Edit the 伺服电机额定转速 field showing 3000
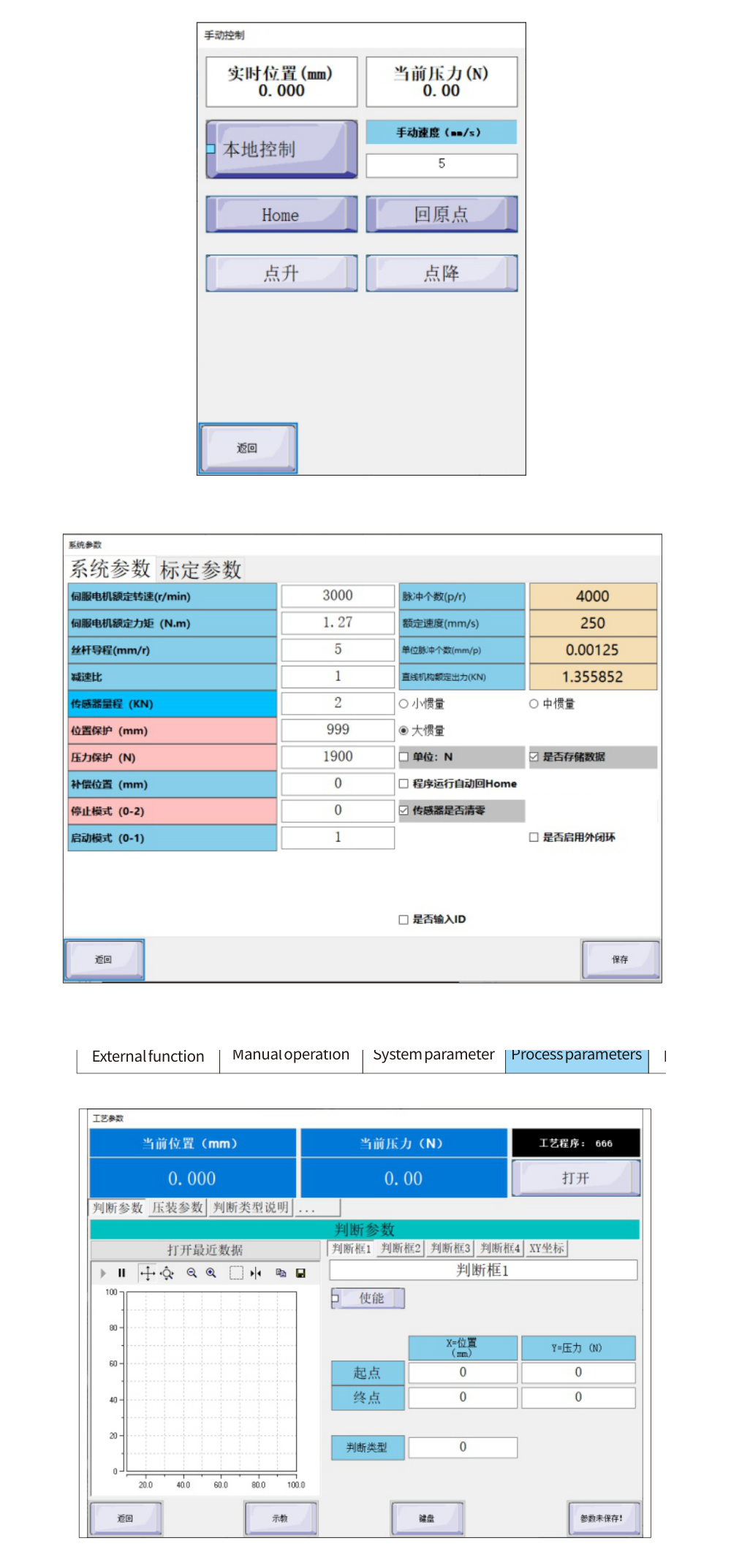Image resolution: width=731 pixels, height=1568 pixels. click(338, 595)
